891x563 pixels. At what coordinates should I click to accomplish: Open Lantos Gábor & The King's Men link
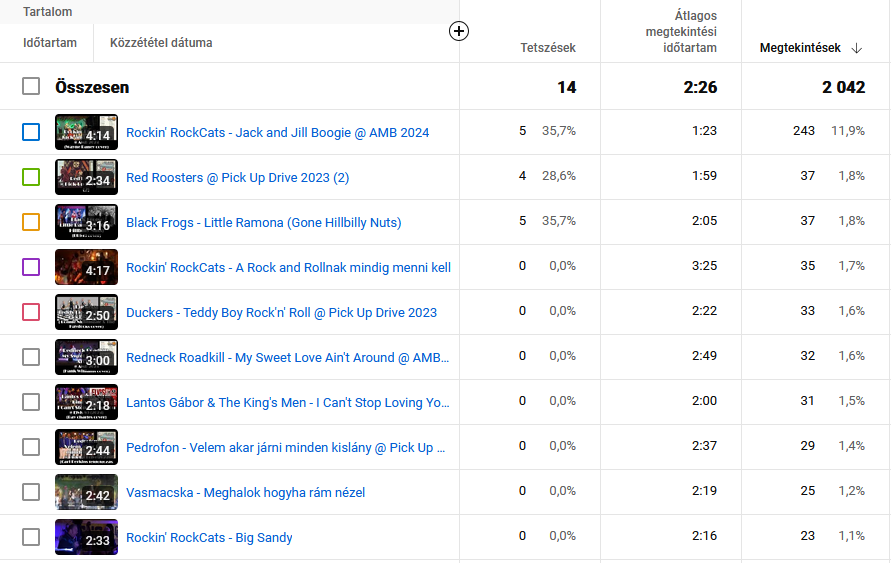[288, 403]
